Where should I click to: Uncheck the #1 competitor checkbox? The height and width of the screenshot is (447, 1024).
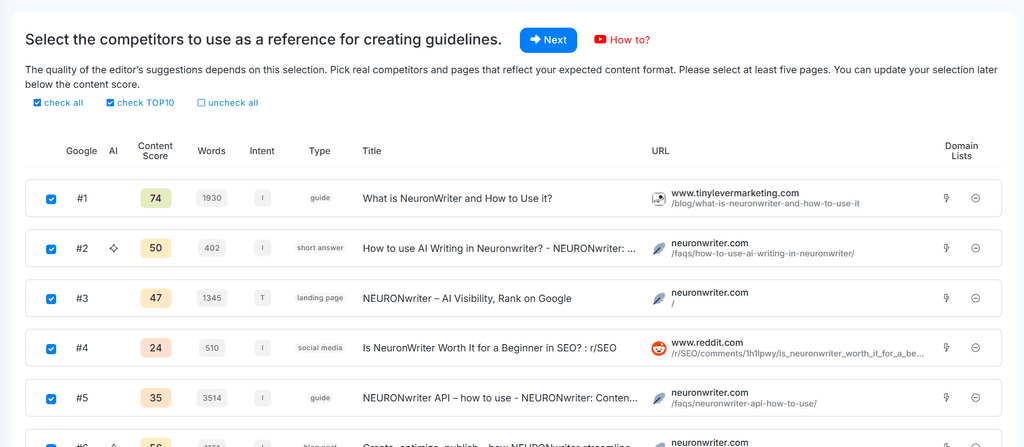(51, 199)
